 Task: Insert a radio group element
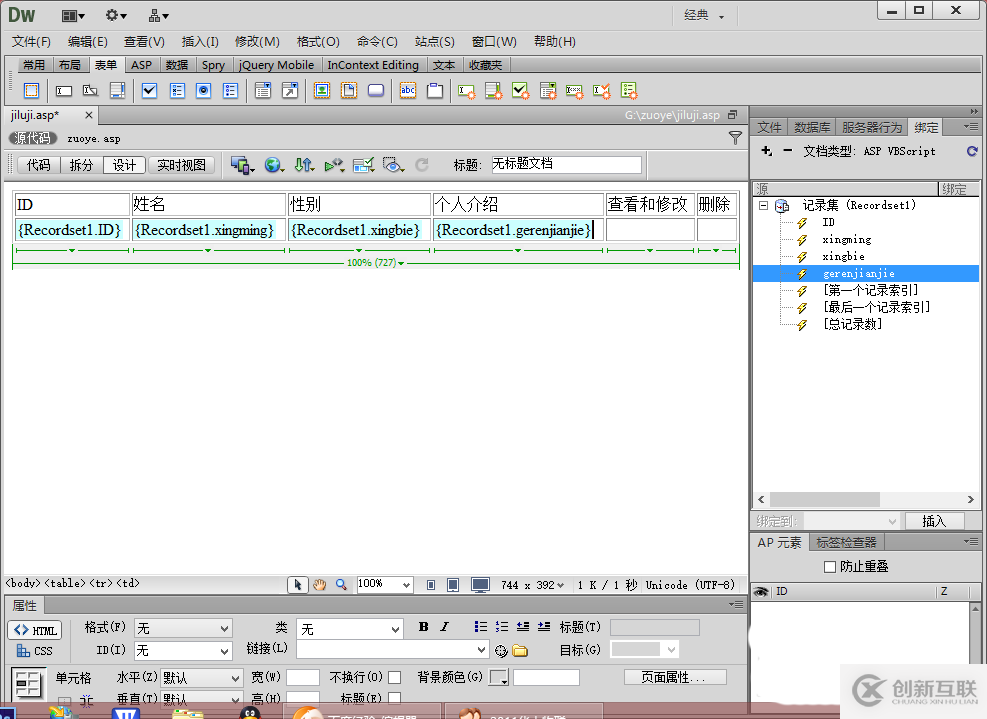(230, 91)
